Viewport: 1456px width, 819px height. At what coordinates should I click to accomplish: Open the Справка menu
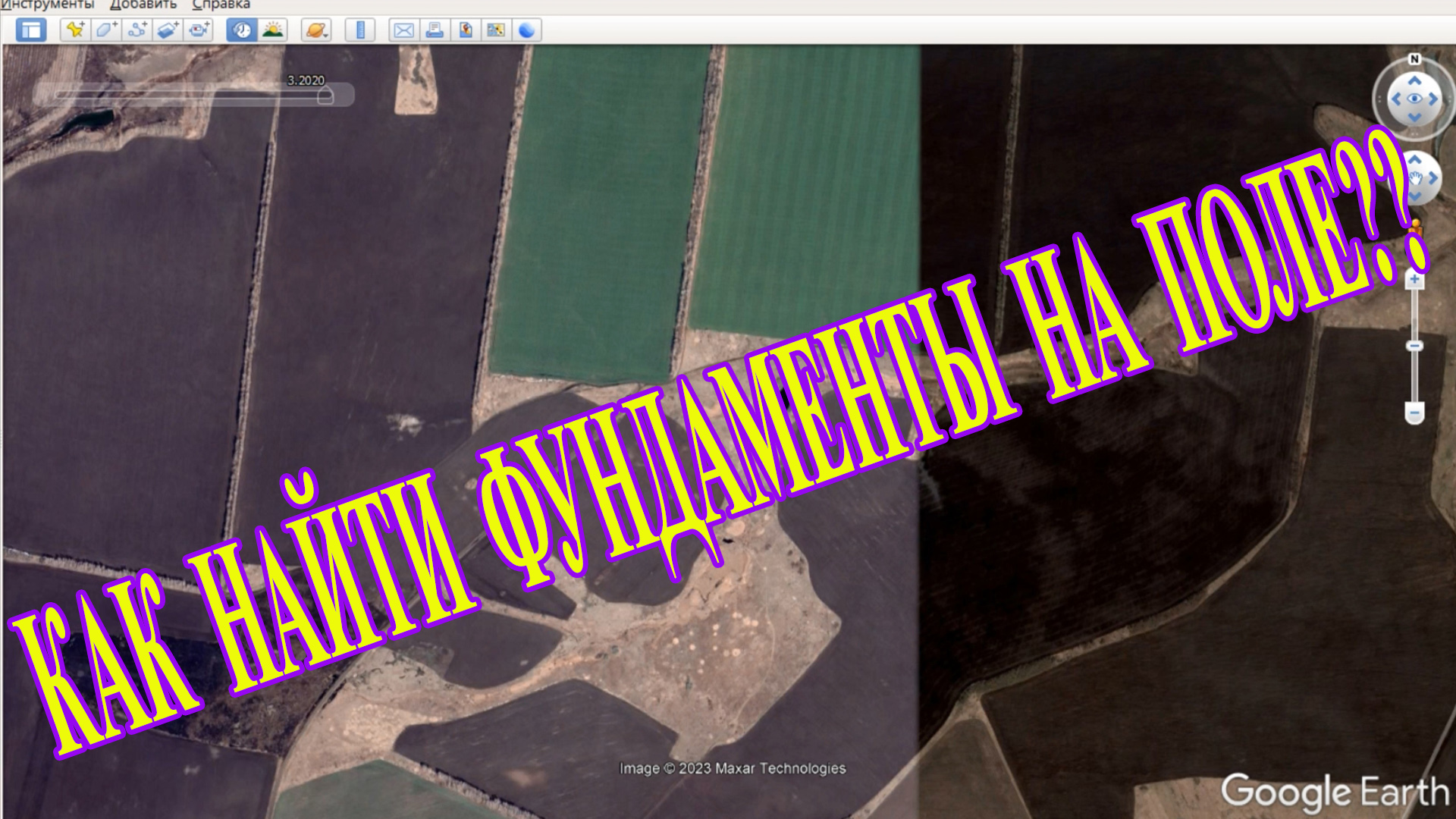(x=221, y=5)
